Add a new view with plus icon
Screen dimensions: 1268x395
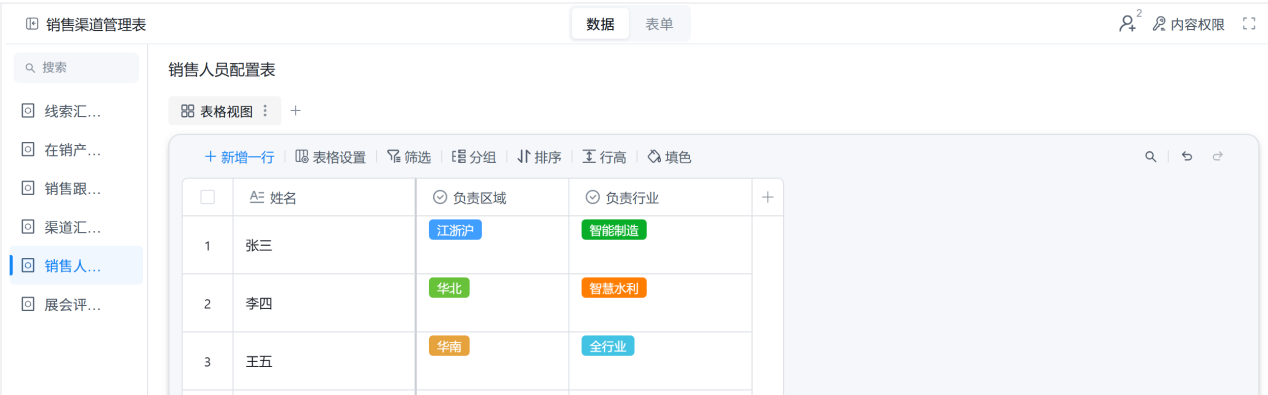(x=296, y=111)
